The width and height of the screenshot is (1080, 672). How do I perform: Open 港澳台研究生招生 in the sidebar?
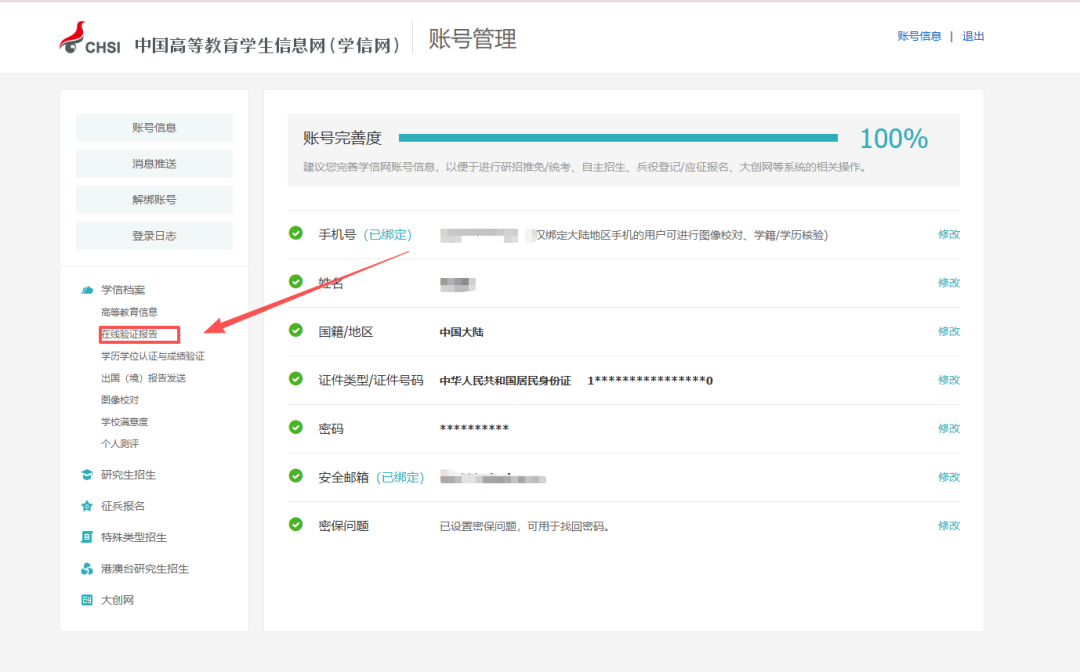click(x=145, y=569)
